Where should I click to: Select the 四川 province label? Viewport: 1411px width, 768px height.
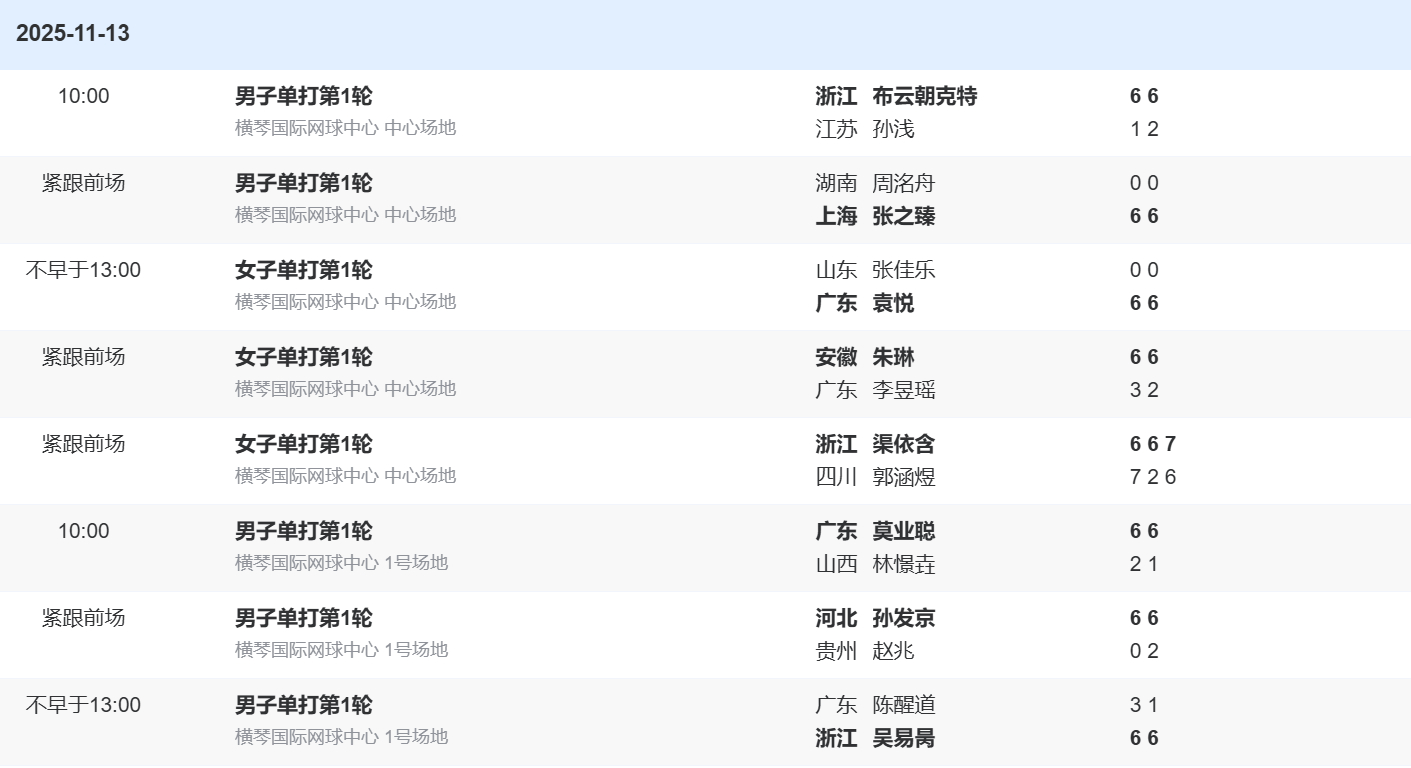[837, 477]
